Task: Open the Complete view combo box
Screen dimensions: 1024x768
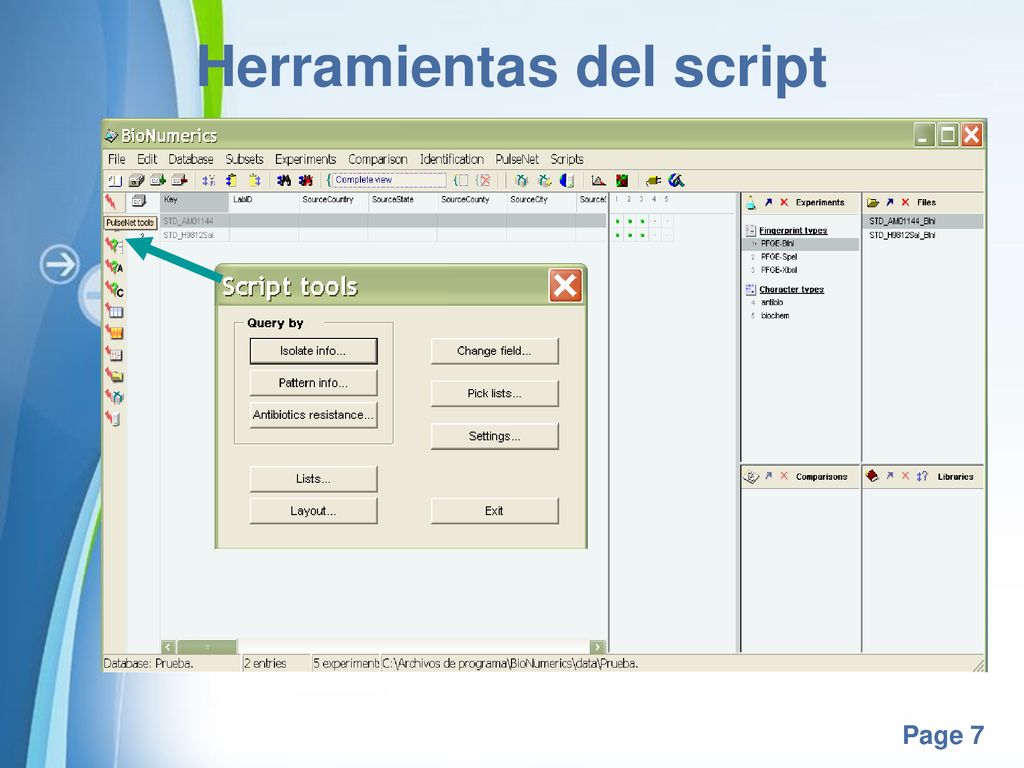Action: [x=389, y=180]
